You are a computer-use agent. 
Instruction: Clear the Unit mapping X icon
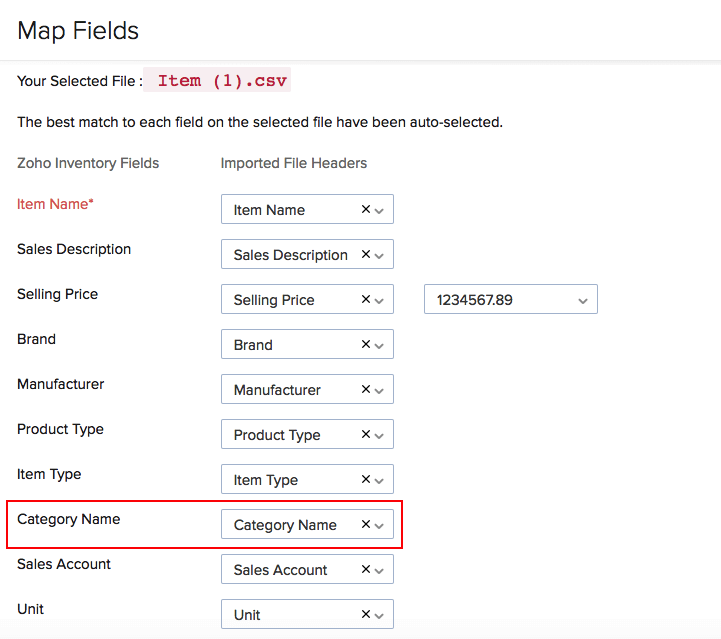[365, 615]
